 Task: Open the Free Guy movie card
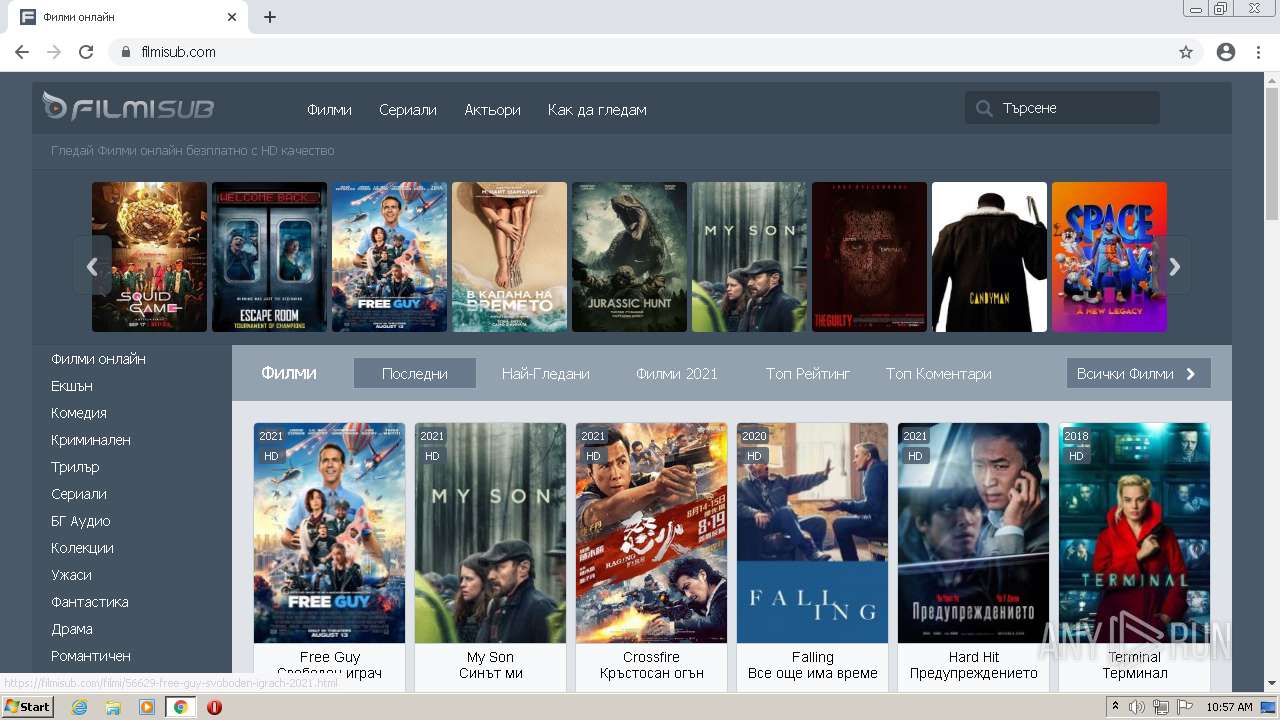330,533
